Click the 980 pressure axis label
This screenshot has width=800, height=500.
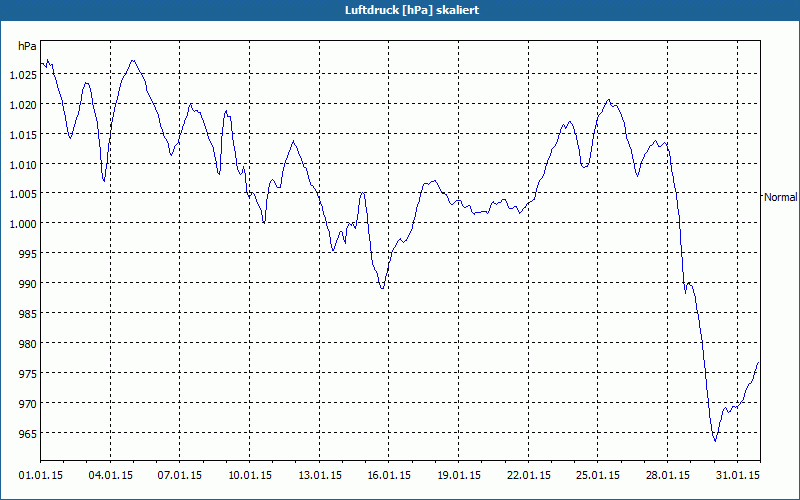click(x=29, y=344)
